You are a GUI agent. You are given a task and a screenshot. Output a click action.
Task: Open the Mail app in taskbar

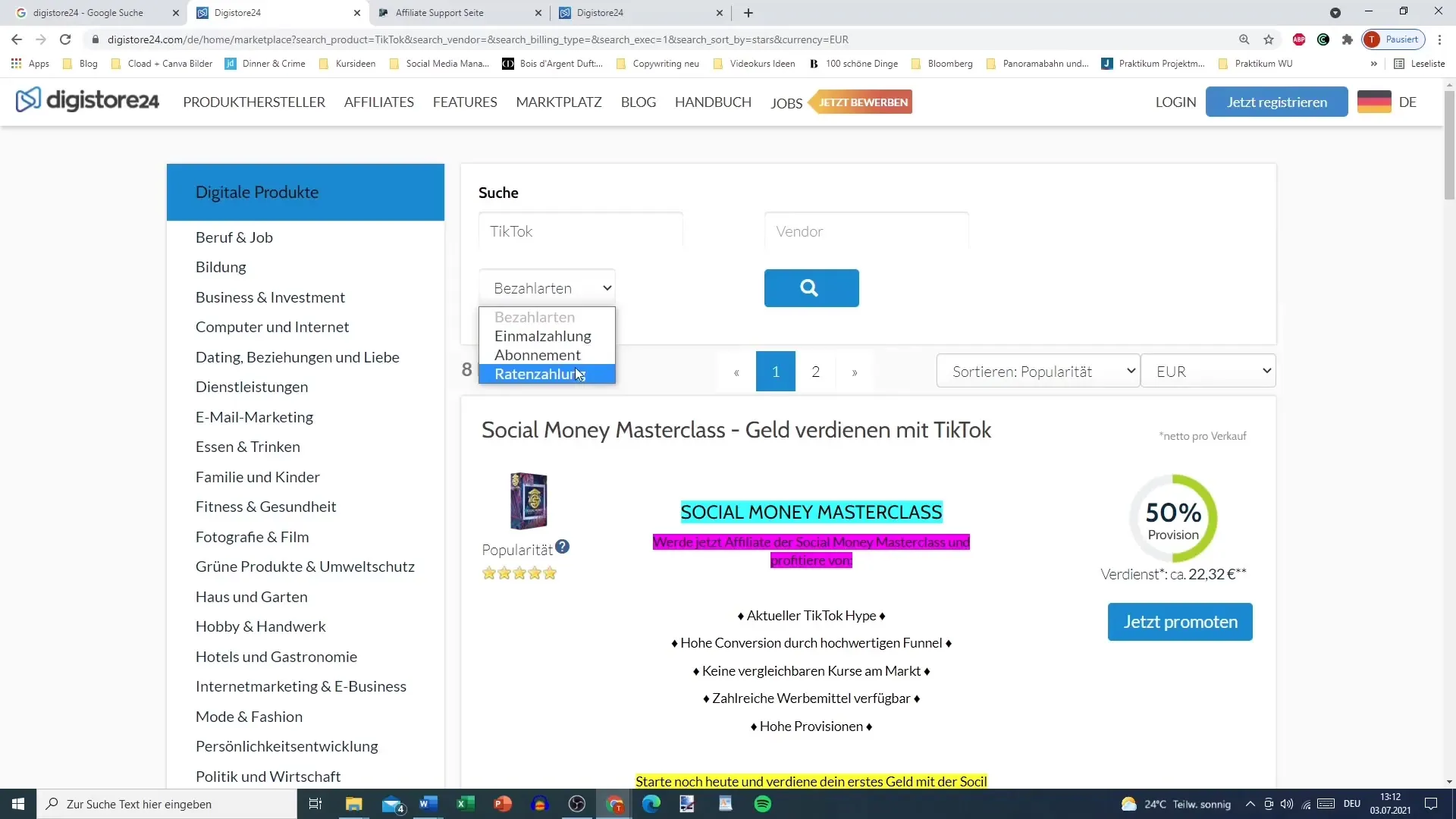click(x=392, y=804)
